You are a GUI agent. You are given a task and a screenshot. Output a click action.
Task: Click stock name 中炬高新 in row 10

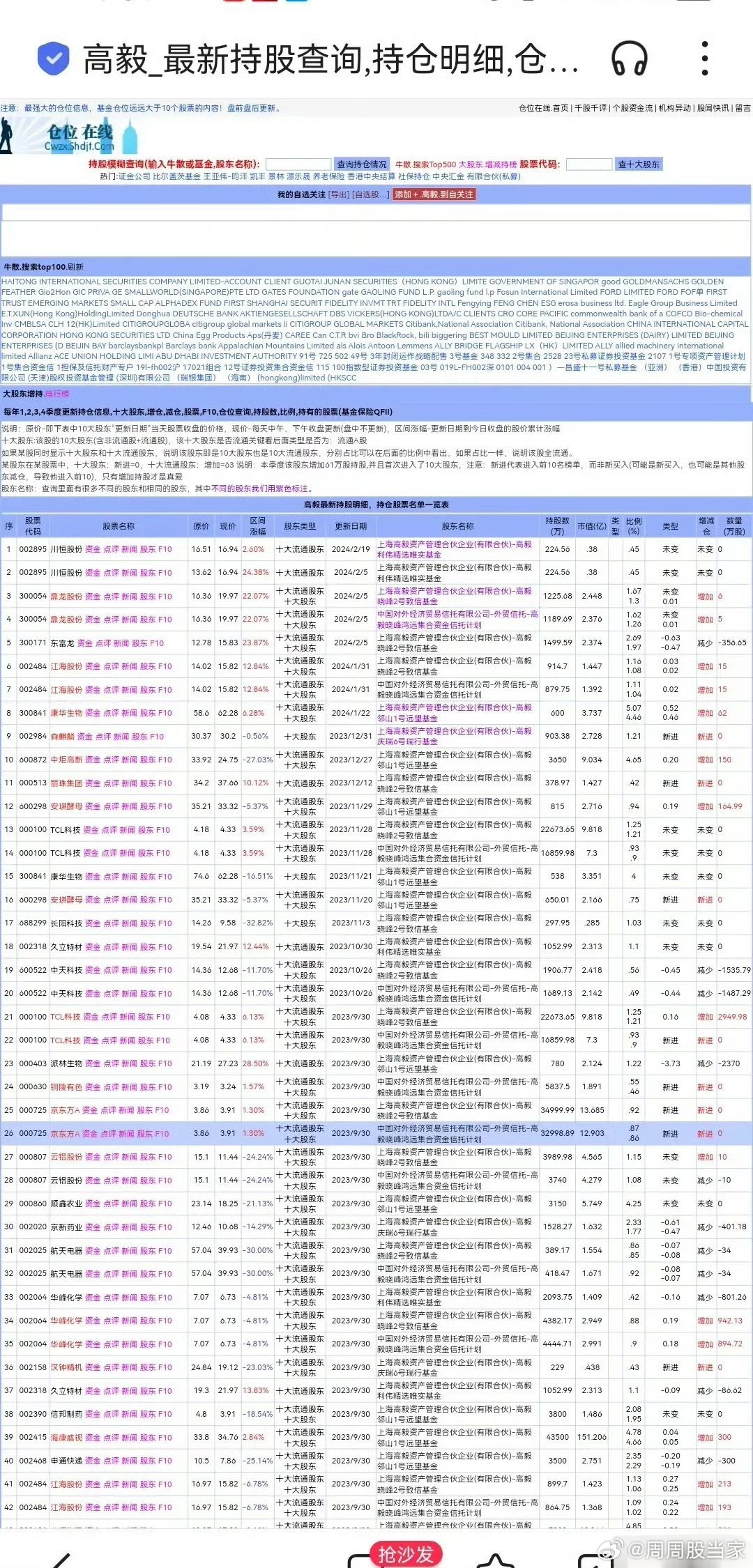[66, 760]
